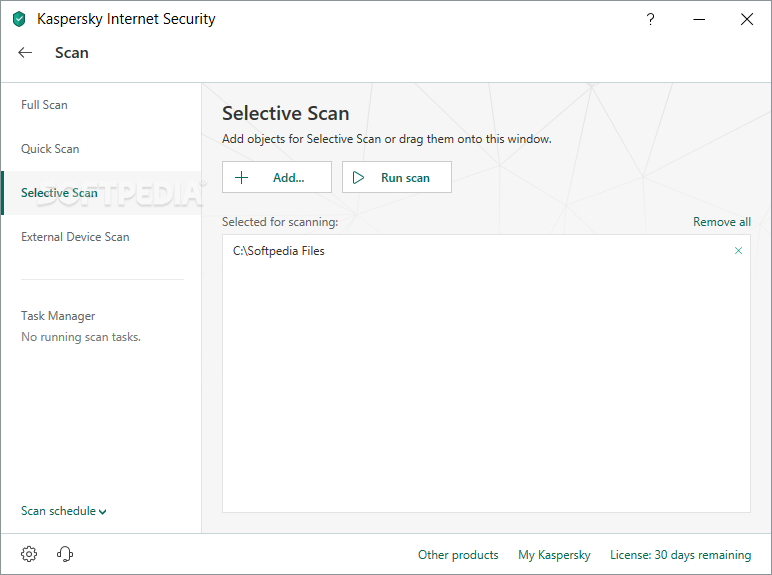The width and height of the screenshot is (772, 575).
Task: Close the Kaspersky Internet Security window
Action: coord(747,19)
